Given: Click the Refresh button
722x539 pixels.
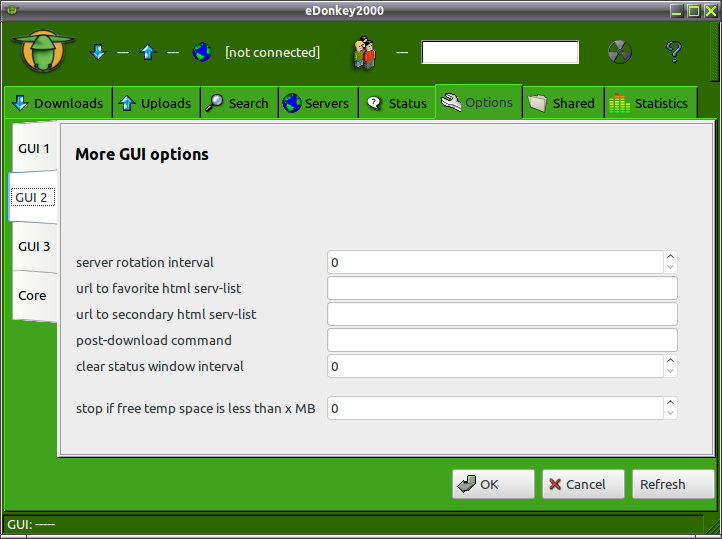Looking at the screenshot, I should [673, 484].
